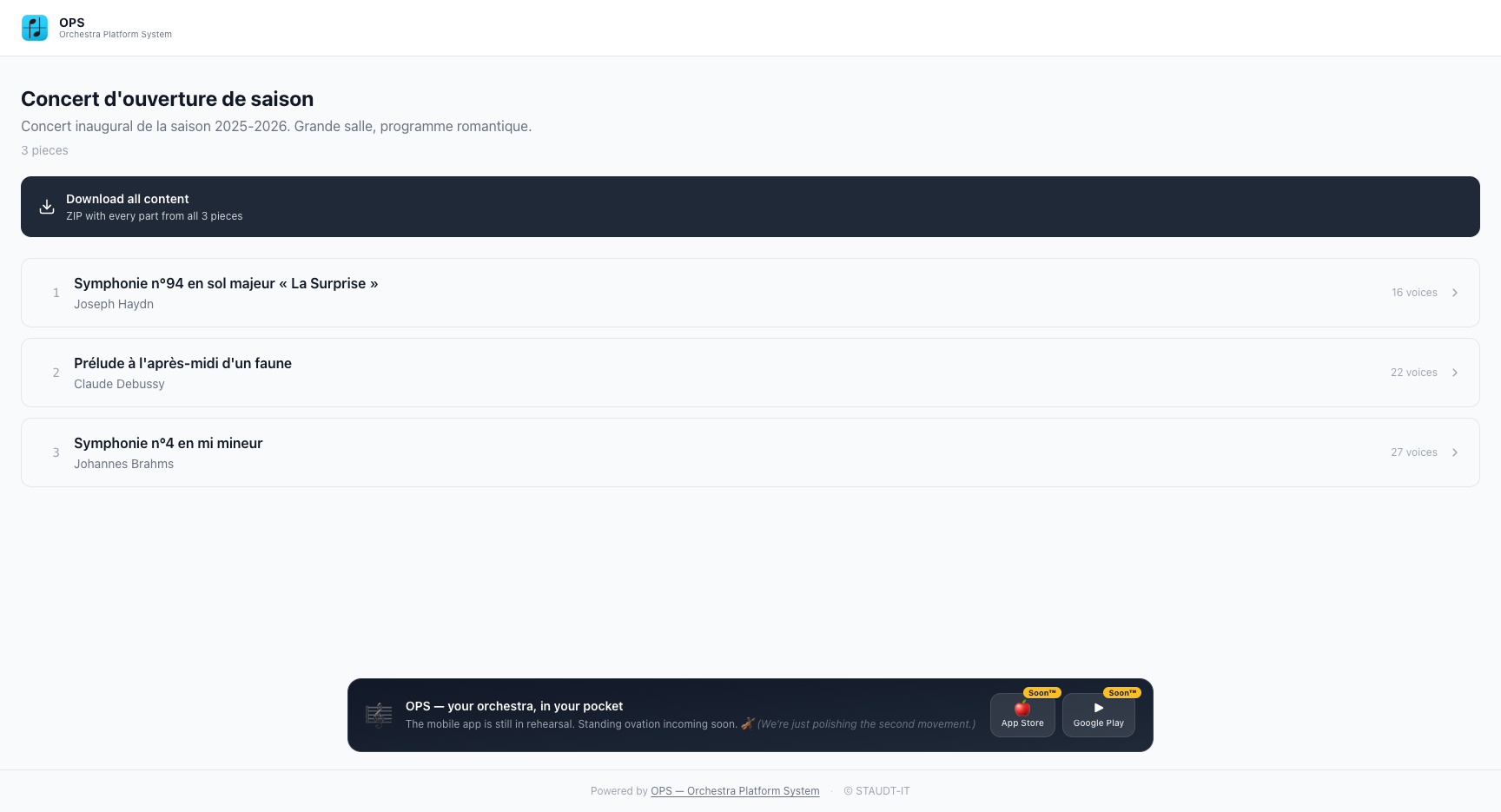Screen dimensions: 1501x812
Task: Click the Soon badge above Google Play
Action: coord(1122,693)
